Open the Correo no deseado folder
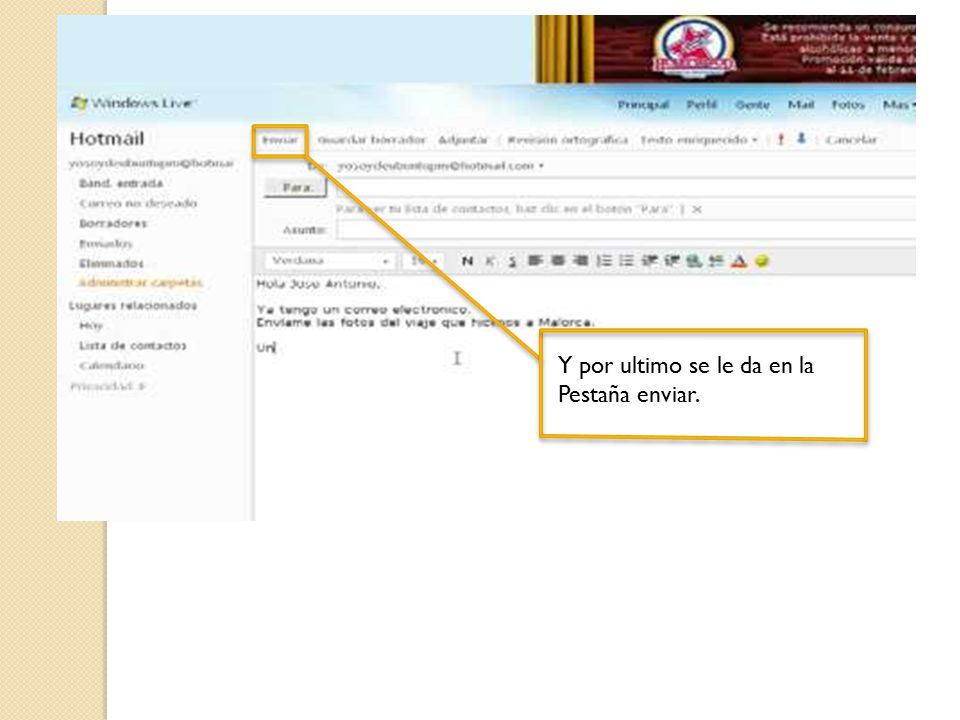960x720 pixels. coord(138,203)
